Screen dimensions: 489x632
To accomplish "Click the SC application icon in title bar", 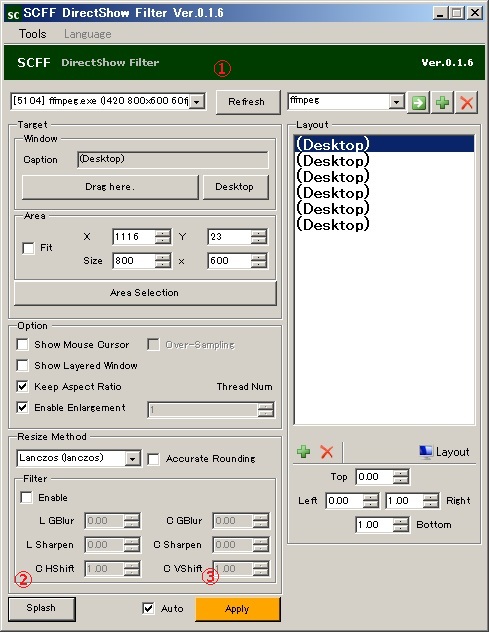I will (13, 14).
